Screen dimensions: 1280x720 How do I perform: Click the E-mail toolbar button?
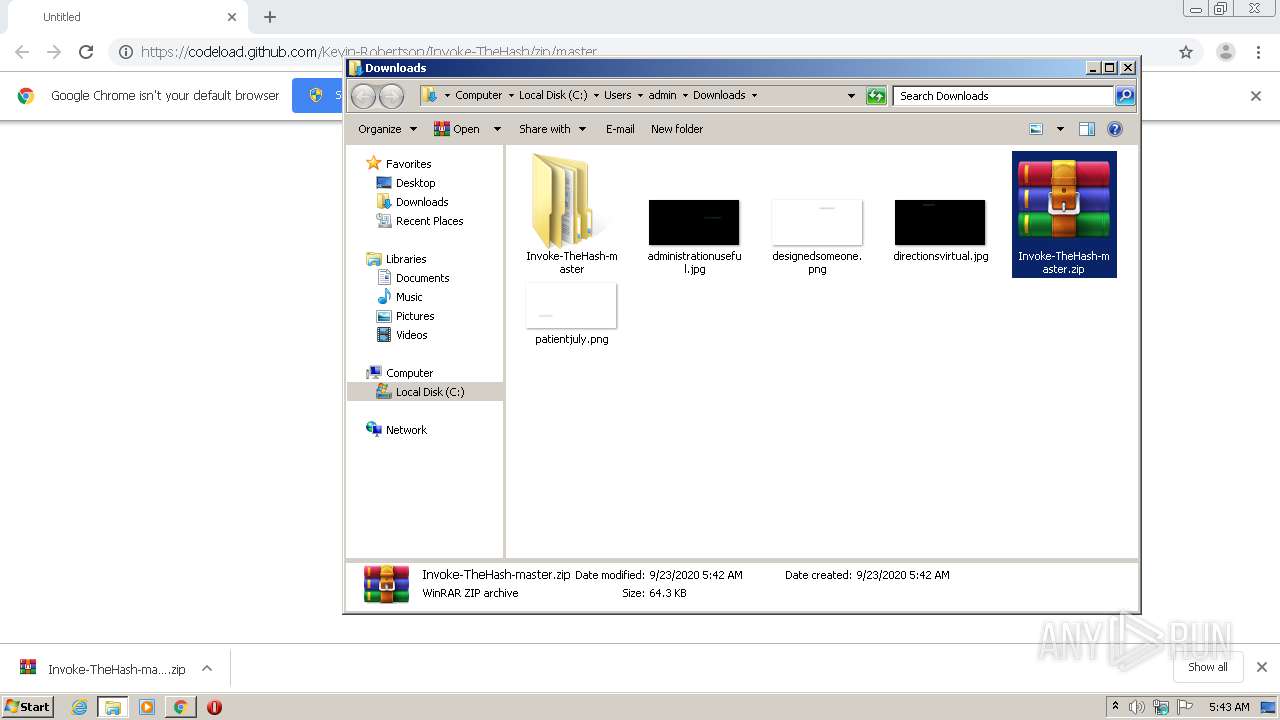pos(620,129)
